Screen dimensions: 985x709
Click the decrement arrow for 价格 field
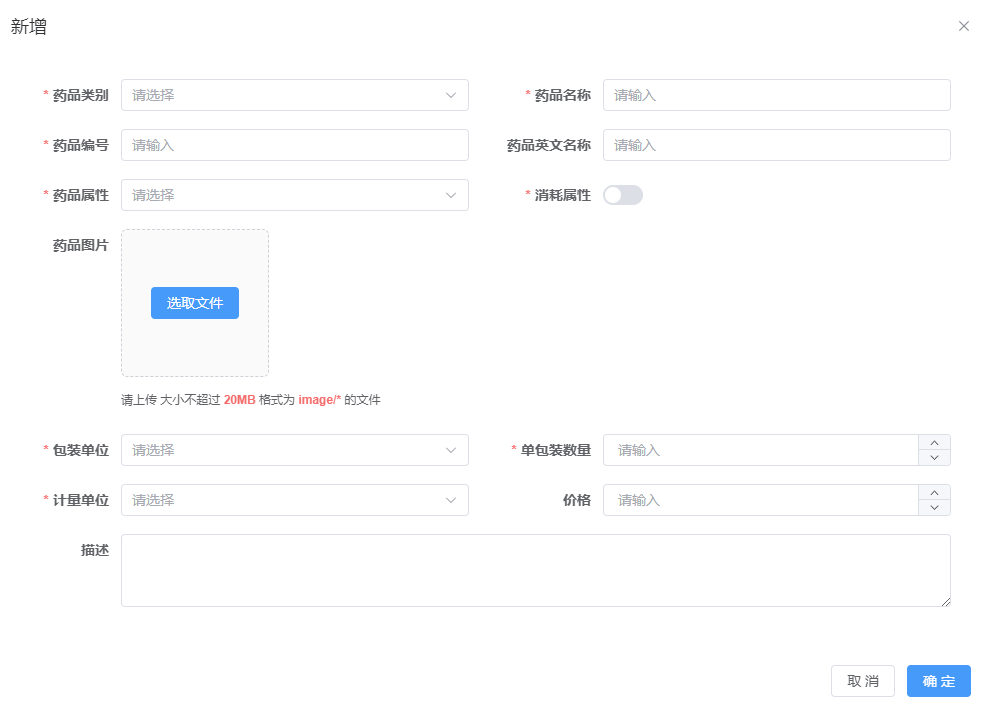pyautogui.click(x=934, y=507)
